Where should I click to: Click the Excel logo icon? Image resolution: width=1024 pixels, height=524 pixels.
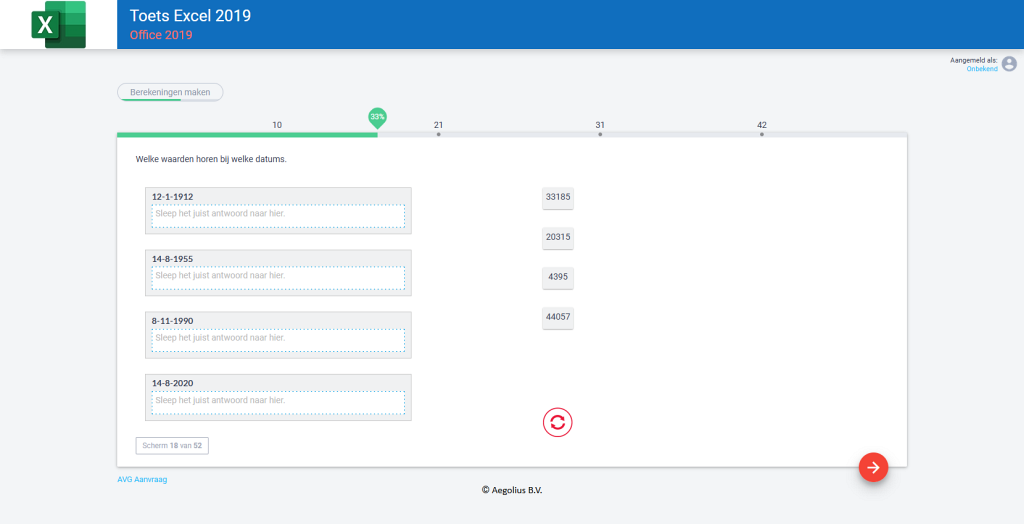[58, 25]
